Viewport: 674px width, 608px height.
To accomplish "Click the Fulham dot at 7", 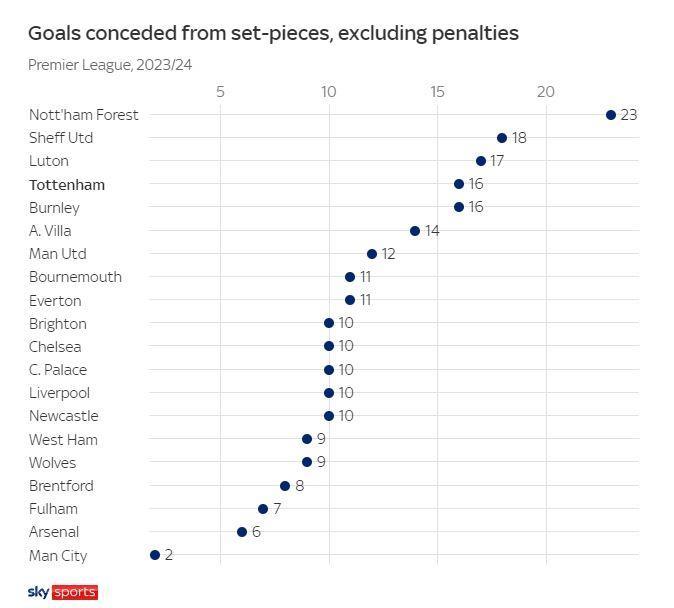I will (263, 509).
